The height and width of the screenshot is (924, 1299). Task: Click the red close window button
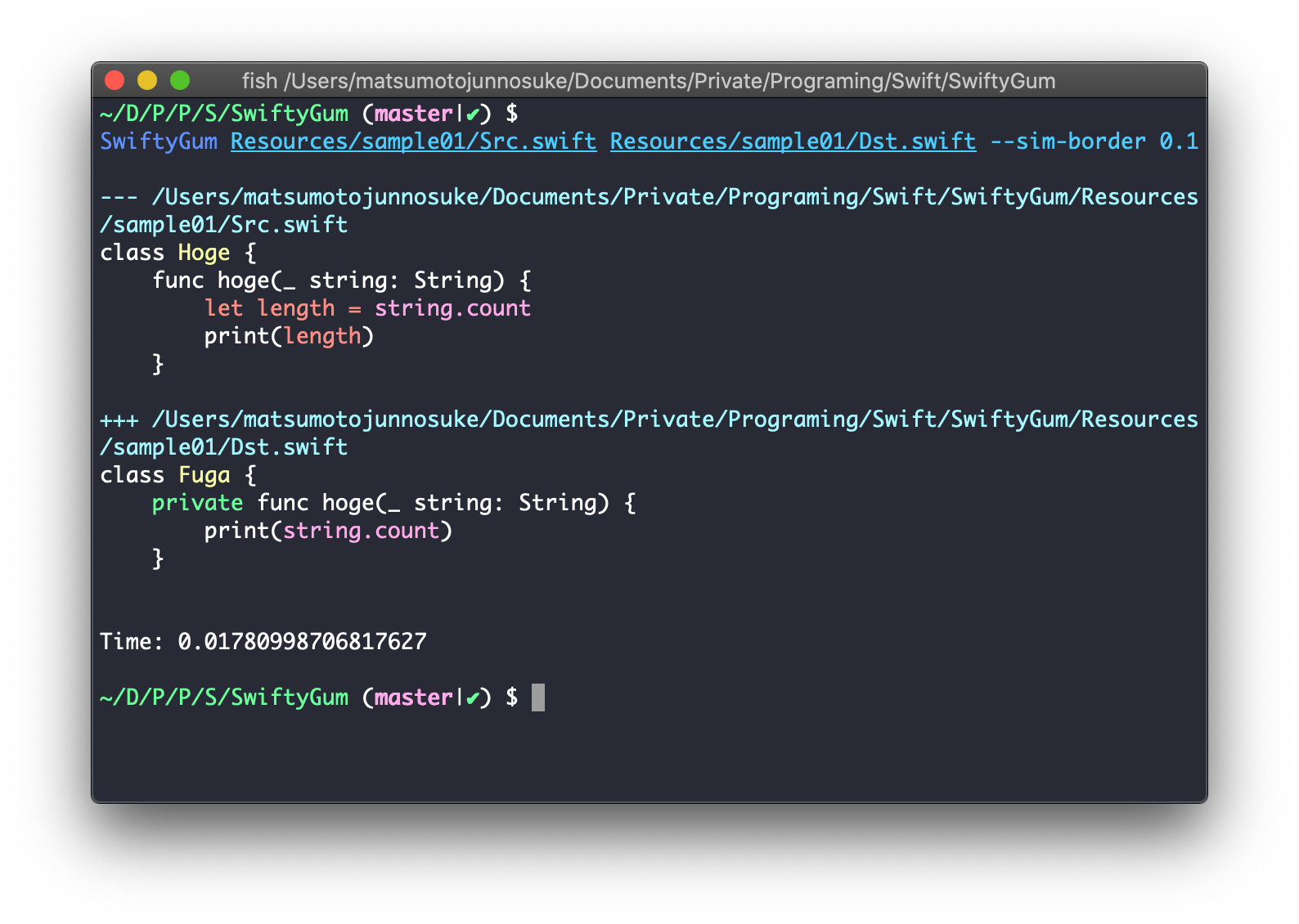tap(115, 80)
